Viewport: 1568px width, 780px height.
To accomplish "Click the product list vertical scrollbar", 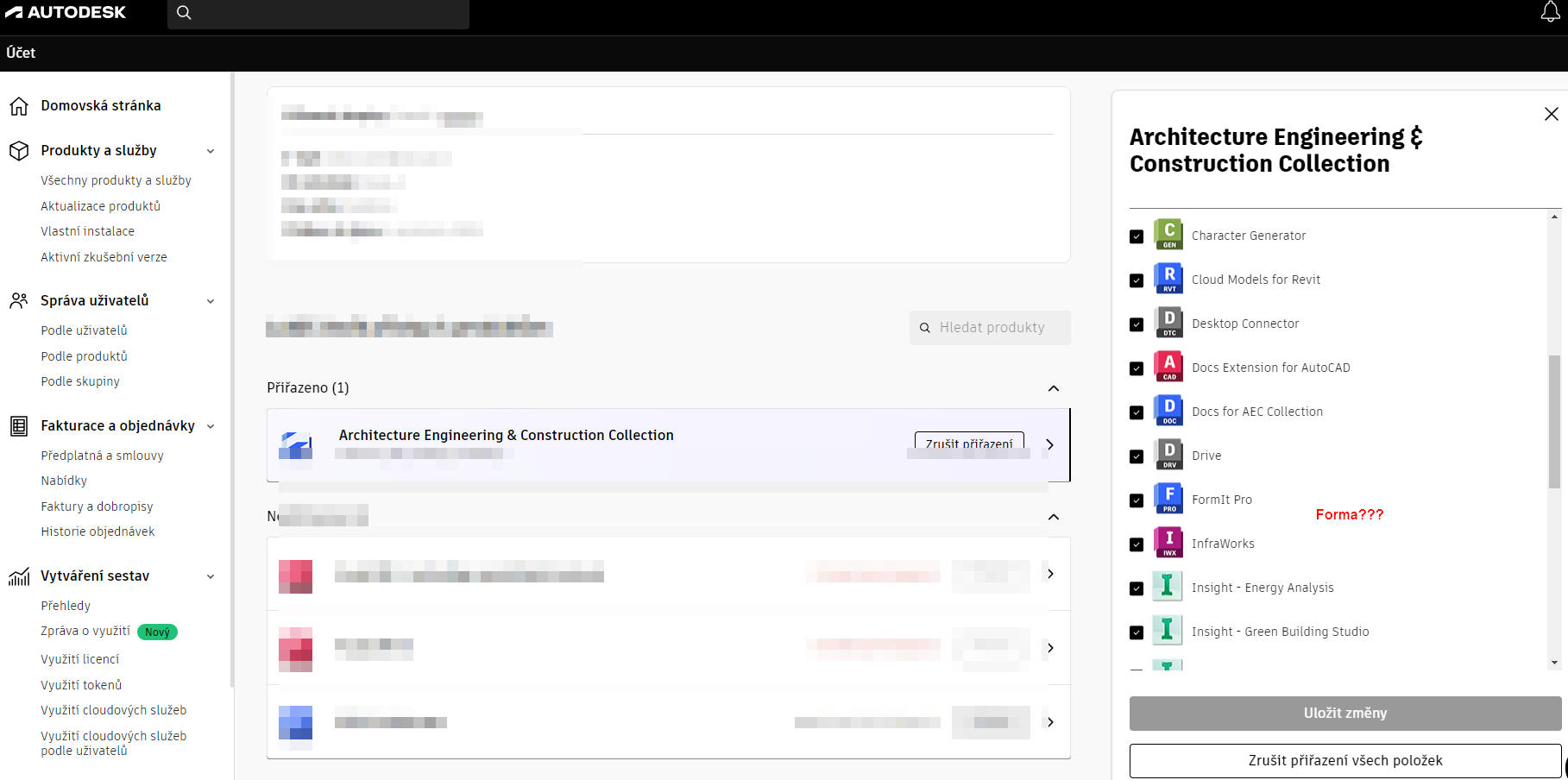I will 1554,421.
